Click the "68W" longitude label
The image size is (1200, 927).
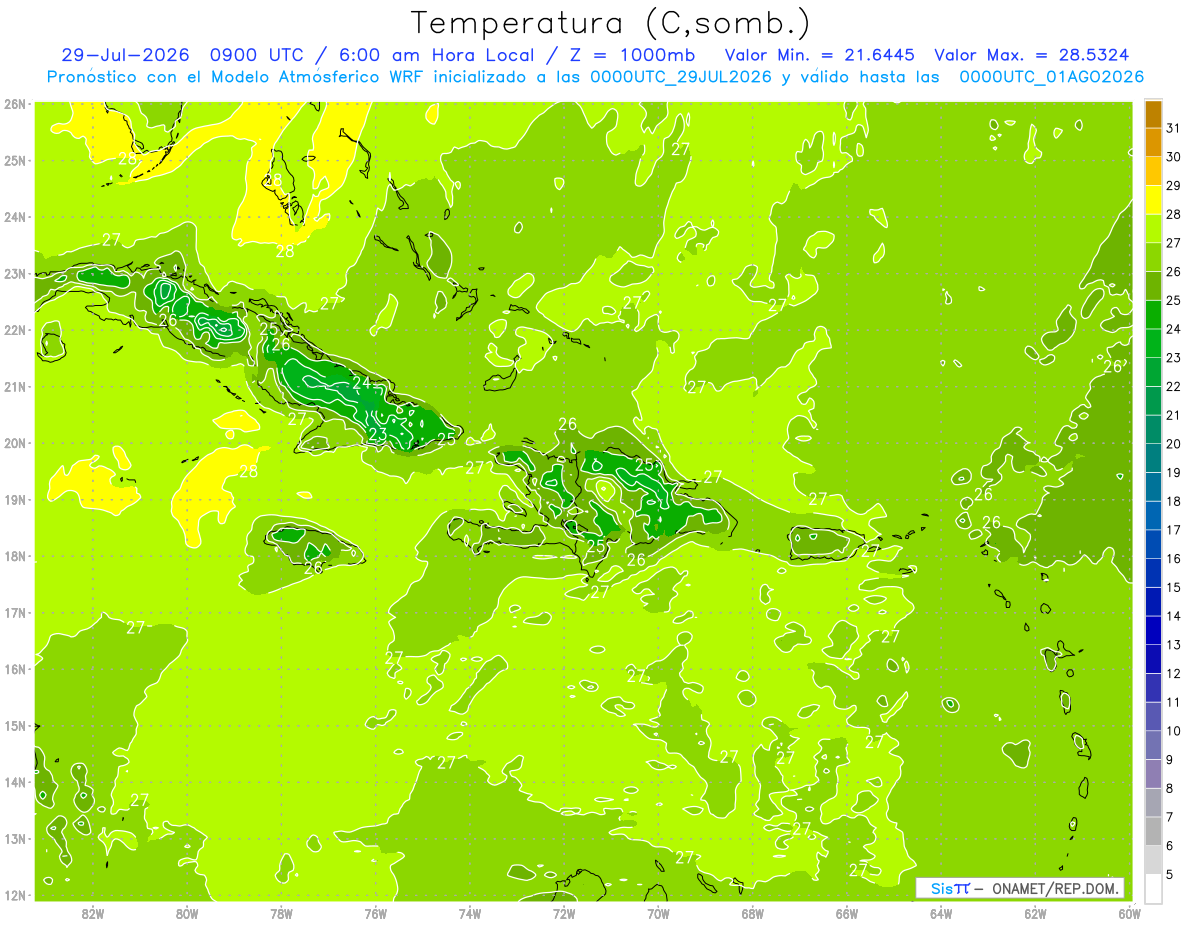coord(752,913)
